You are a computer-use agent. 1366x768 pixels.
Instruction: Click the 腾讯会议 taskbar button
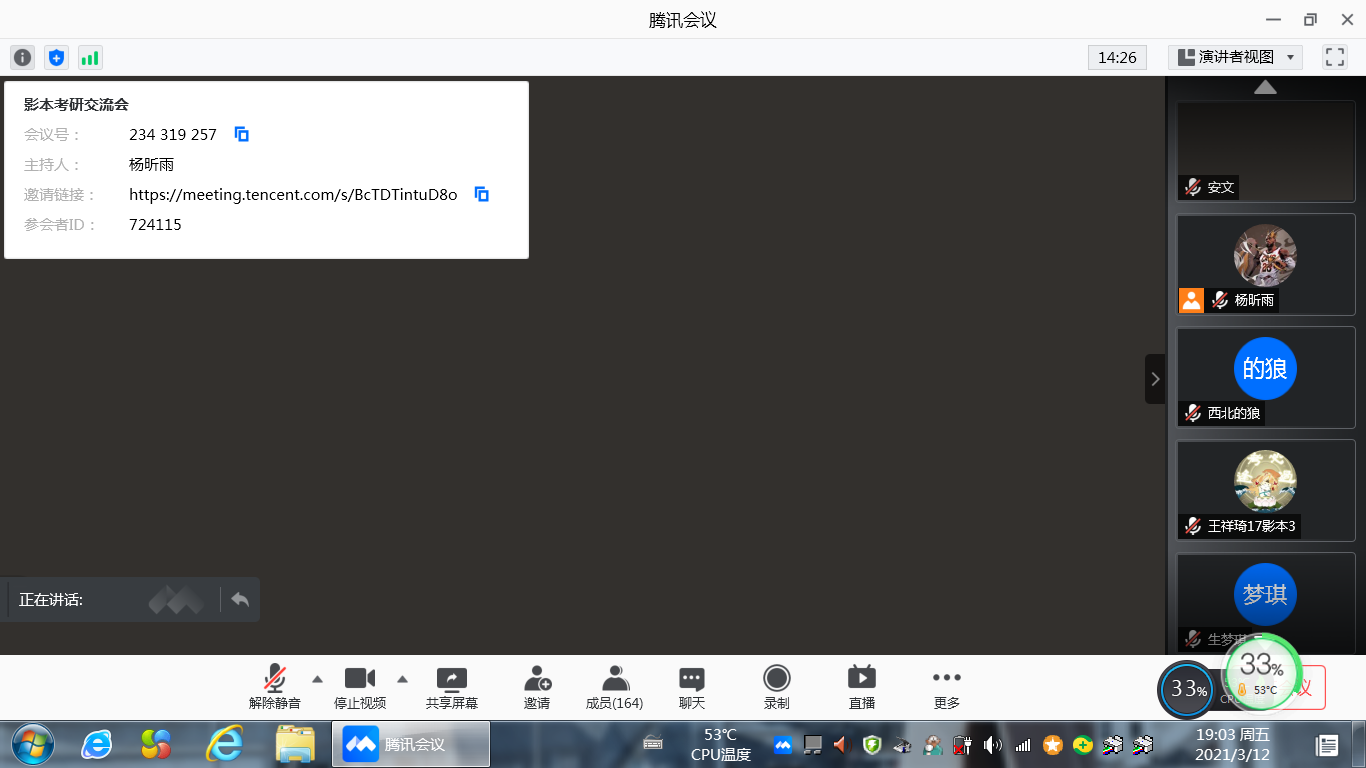coord(411,744)
